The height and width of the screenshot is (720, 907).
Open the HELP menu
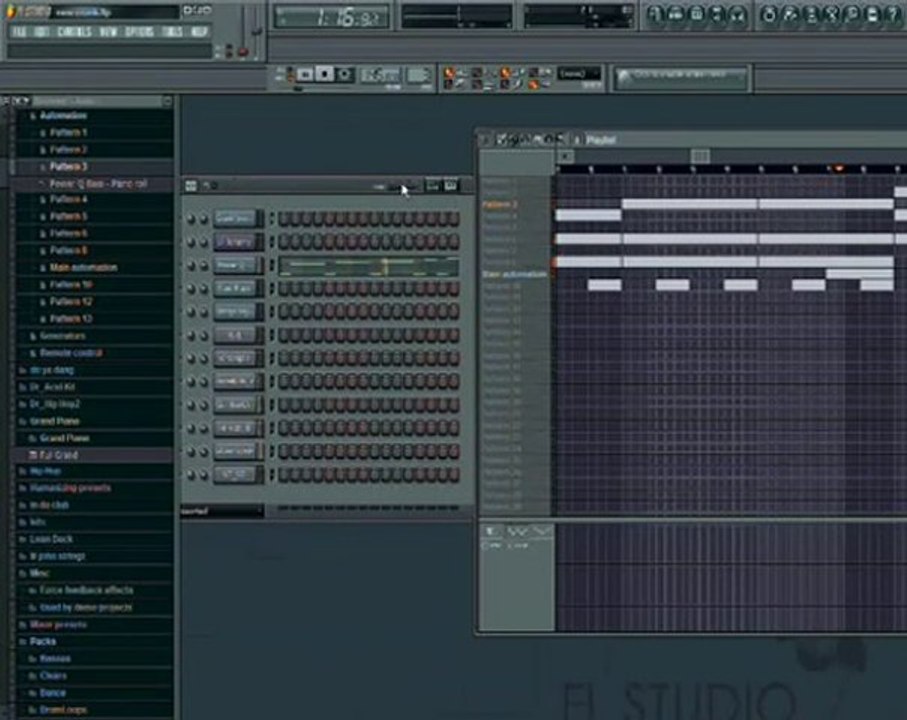pyautogui.click(x=199, y=31)
